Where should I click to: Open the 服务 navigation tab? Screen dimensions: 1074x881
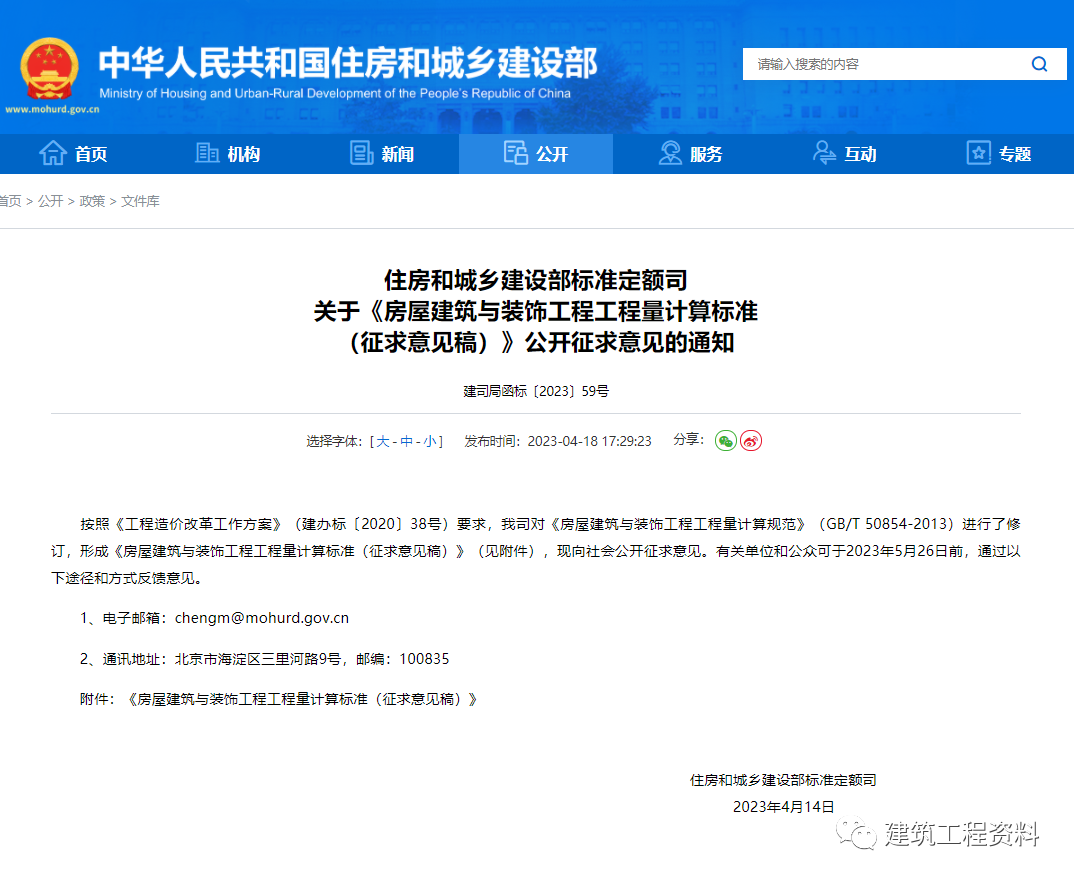pos(690,153)
